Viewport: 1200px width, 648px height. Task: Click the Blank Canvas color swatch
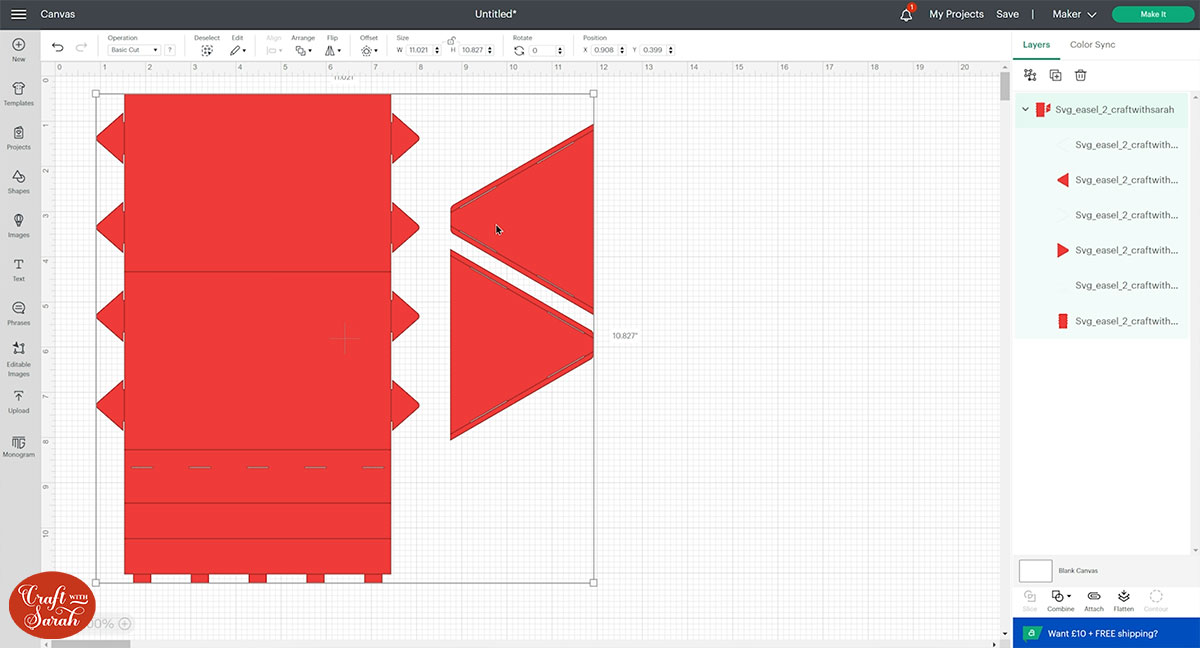1035,571
